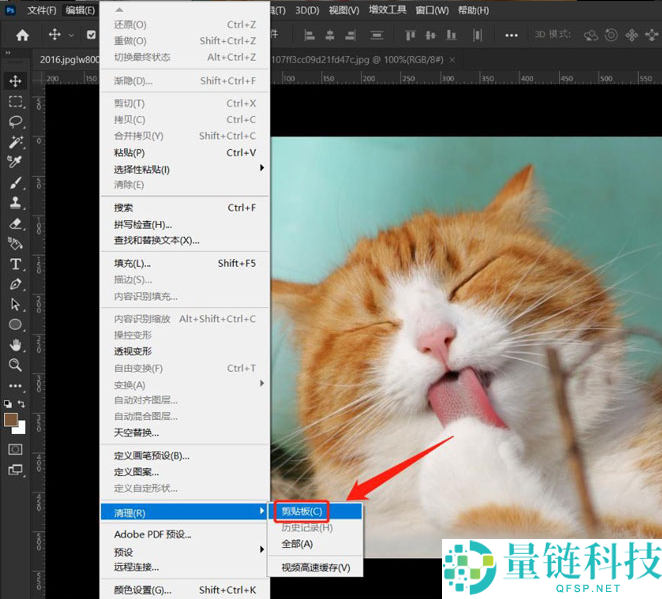Select the Eraser tool
The height and width of the screenshot is (599, 662).
pyautogui.click(x=15, y=224)
